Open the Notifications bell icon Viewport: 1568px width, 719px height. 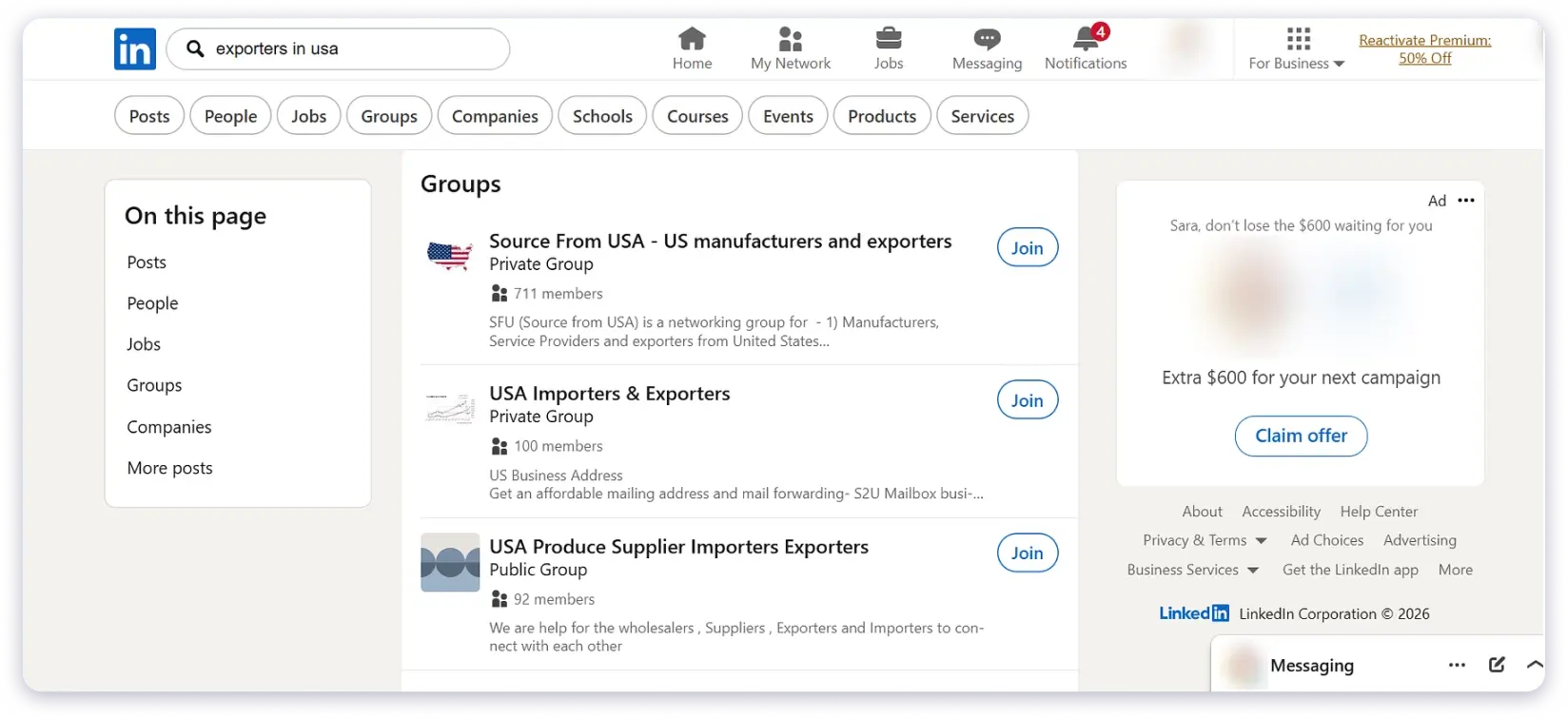[x=1086, y=38]
